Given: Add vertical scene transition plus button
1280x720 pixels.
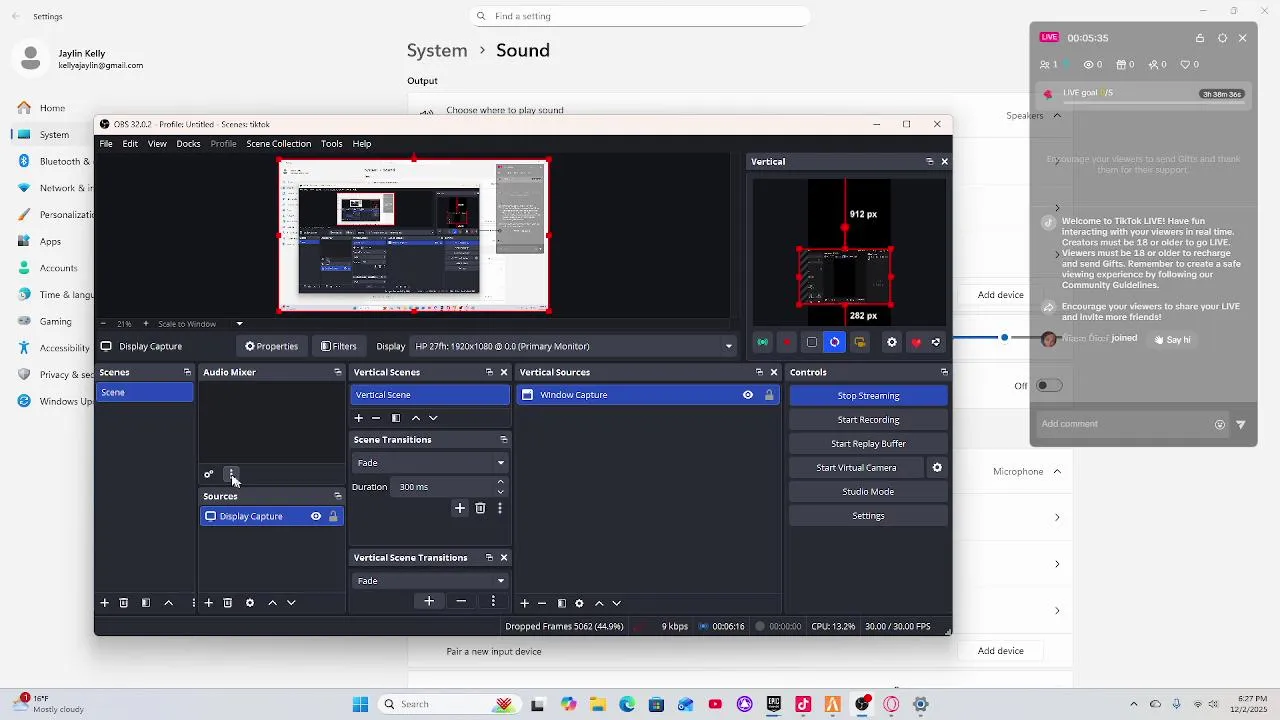Looking at the screenshot, I should pos(429,601).
